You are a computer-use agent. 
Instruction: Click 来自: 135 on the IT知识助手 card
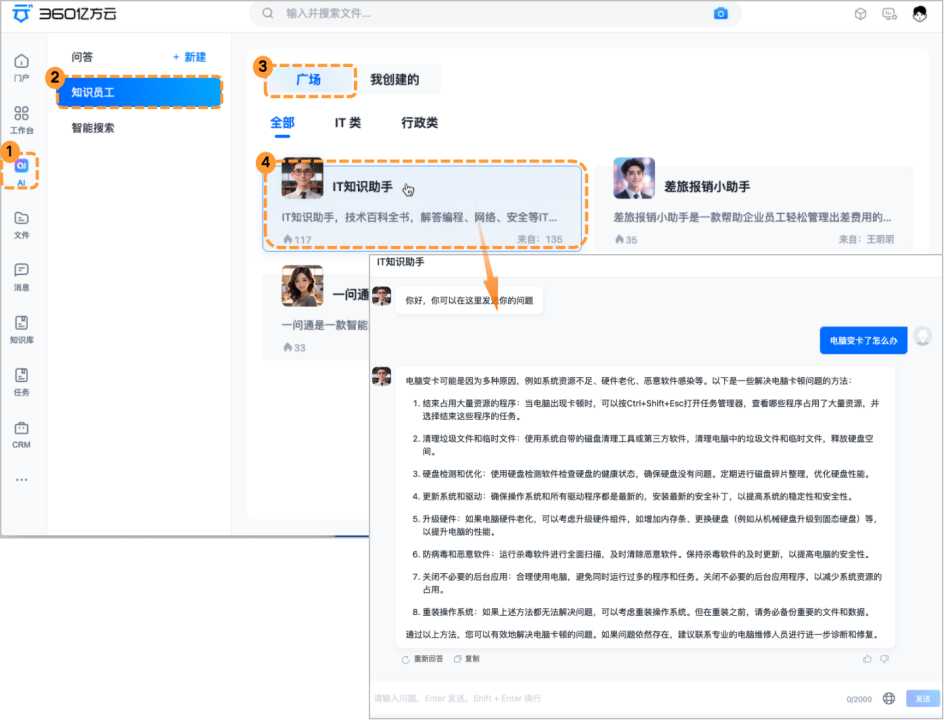(x=540, y=240)
